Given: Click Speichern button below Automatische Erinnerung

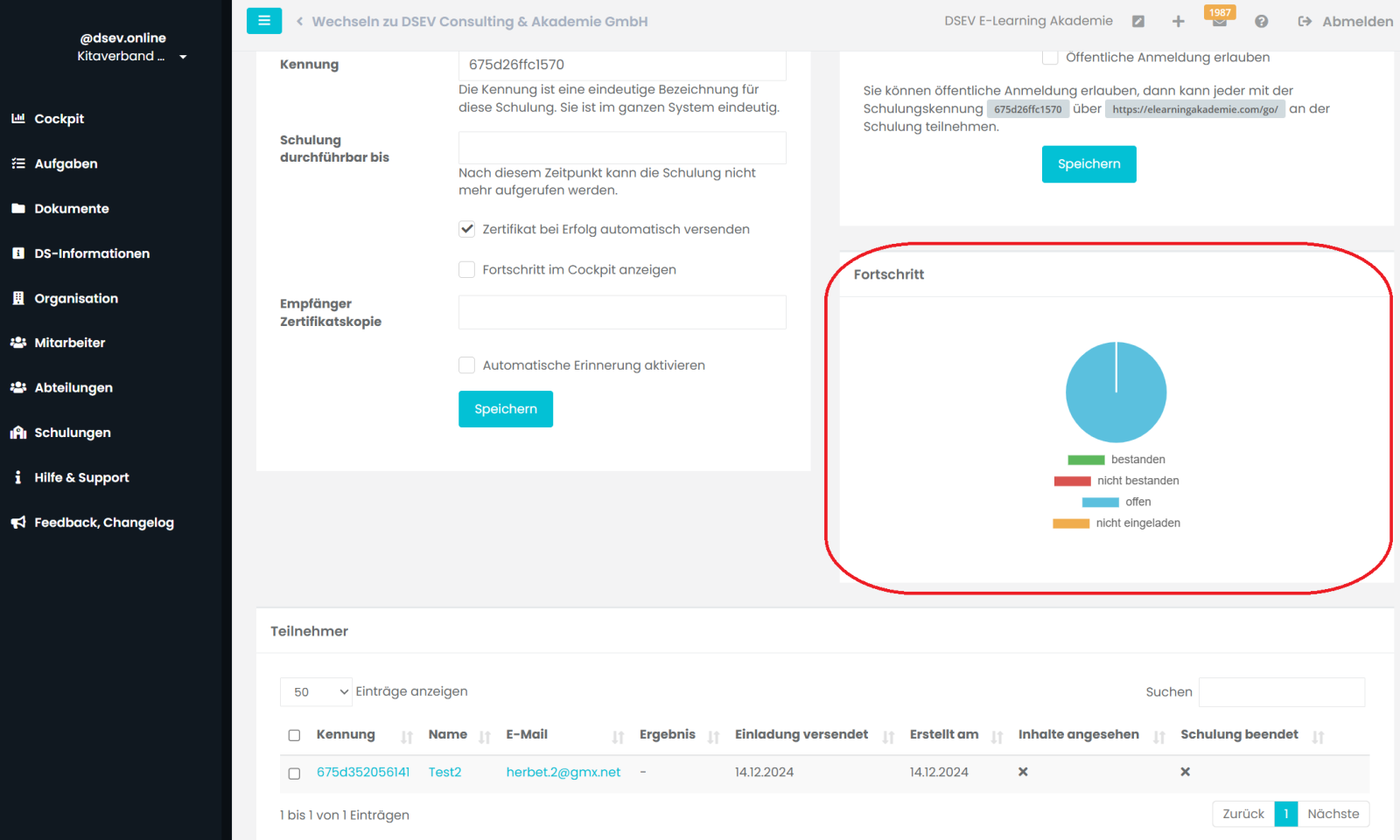Looking at the screenshot, I should (x=506, y=409).
